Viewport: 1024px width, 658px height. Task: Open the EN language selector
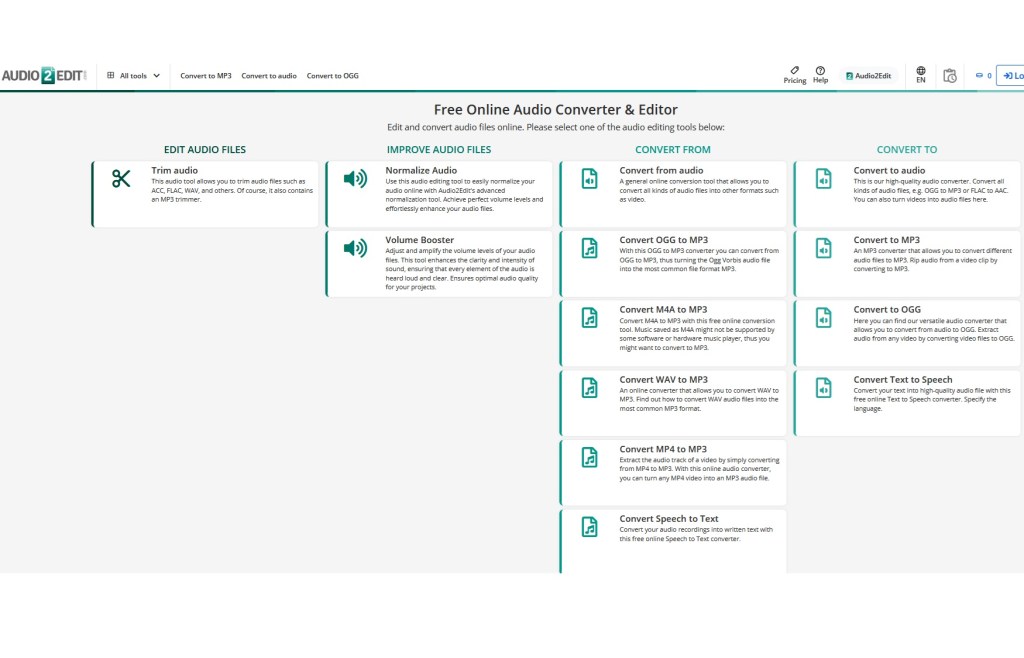(921, 75)
